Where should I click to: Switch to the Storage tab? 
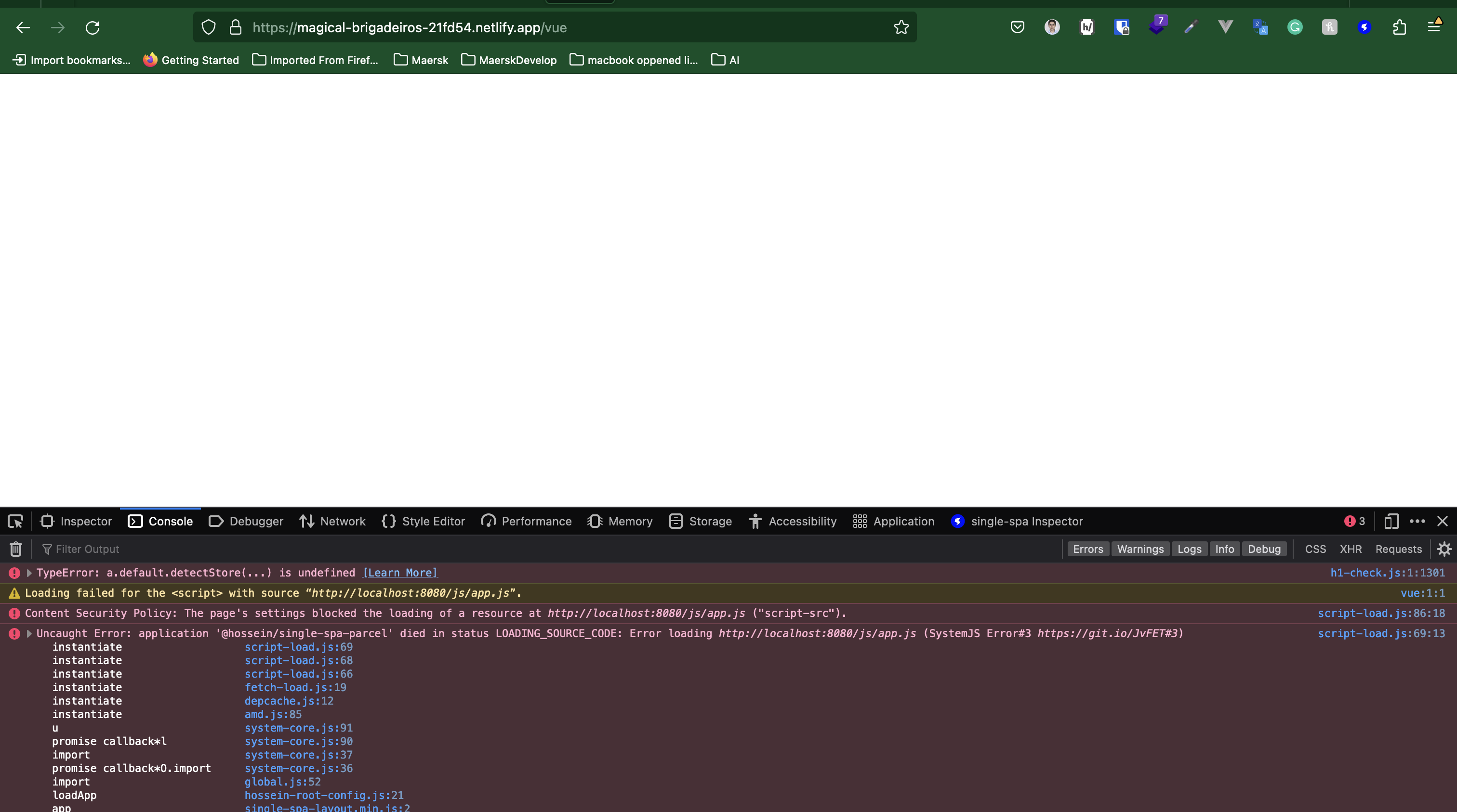point(700,521)
